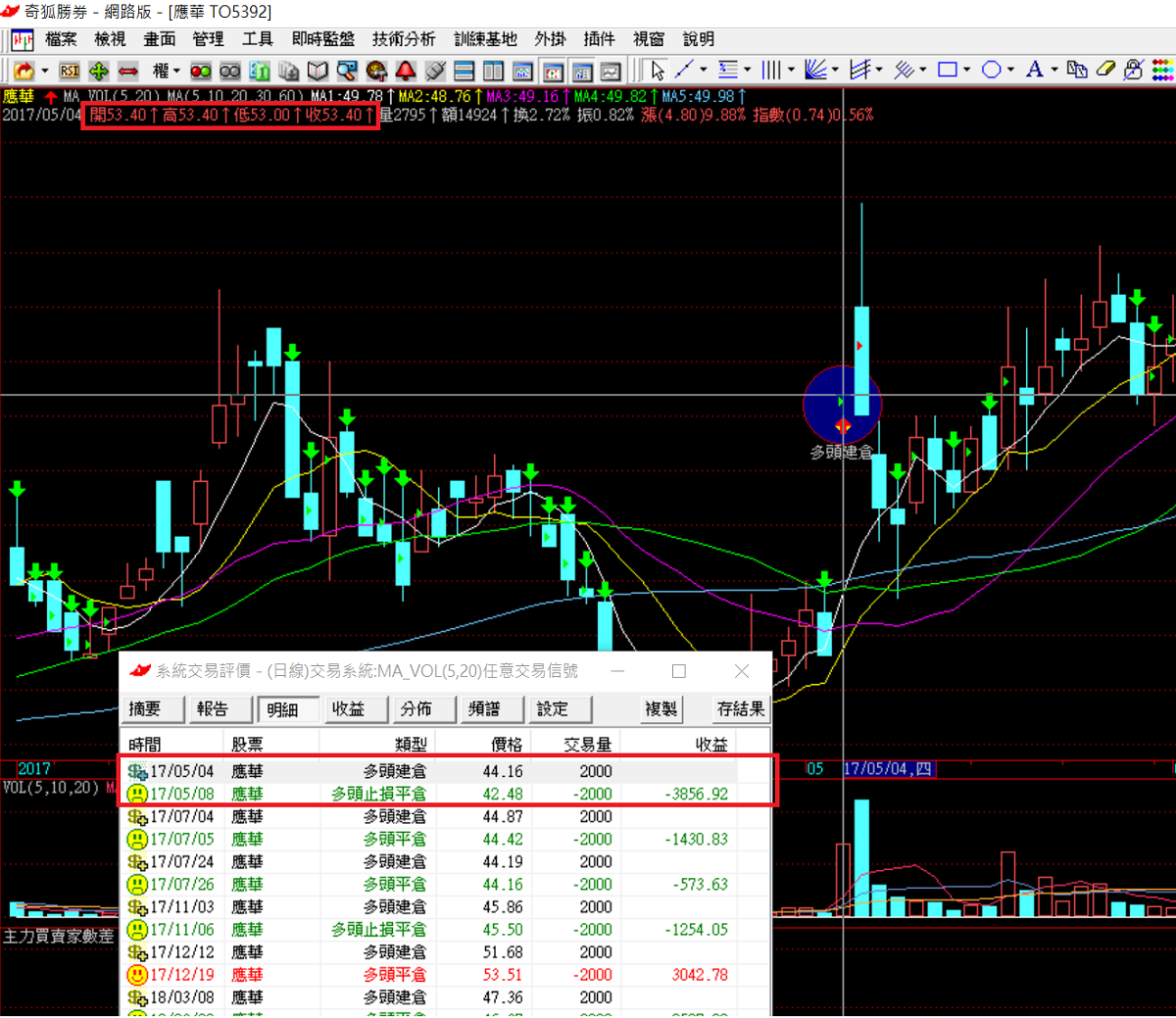Click the magnifier search toolbar icon
The image size is (1176, 1018).
(347, 71)
